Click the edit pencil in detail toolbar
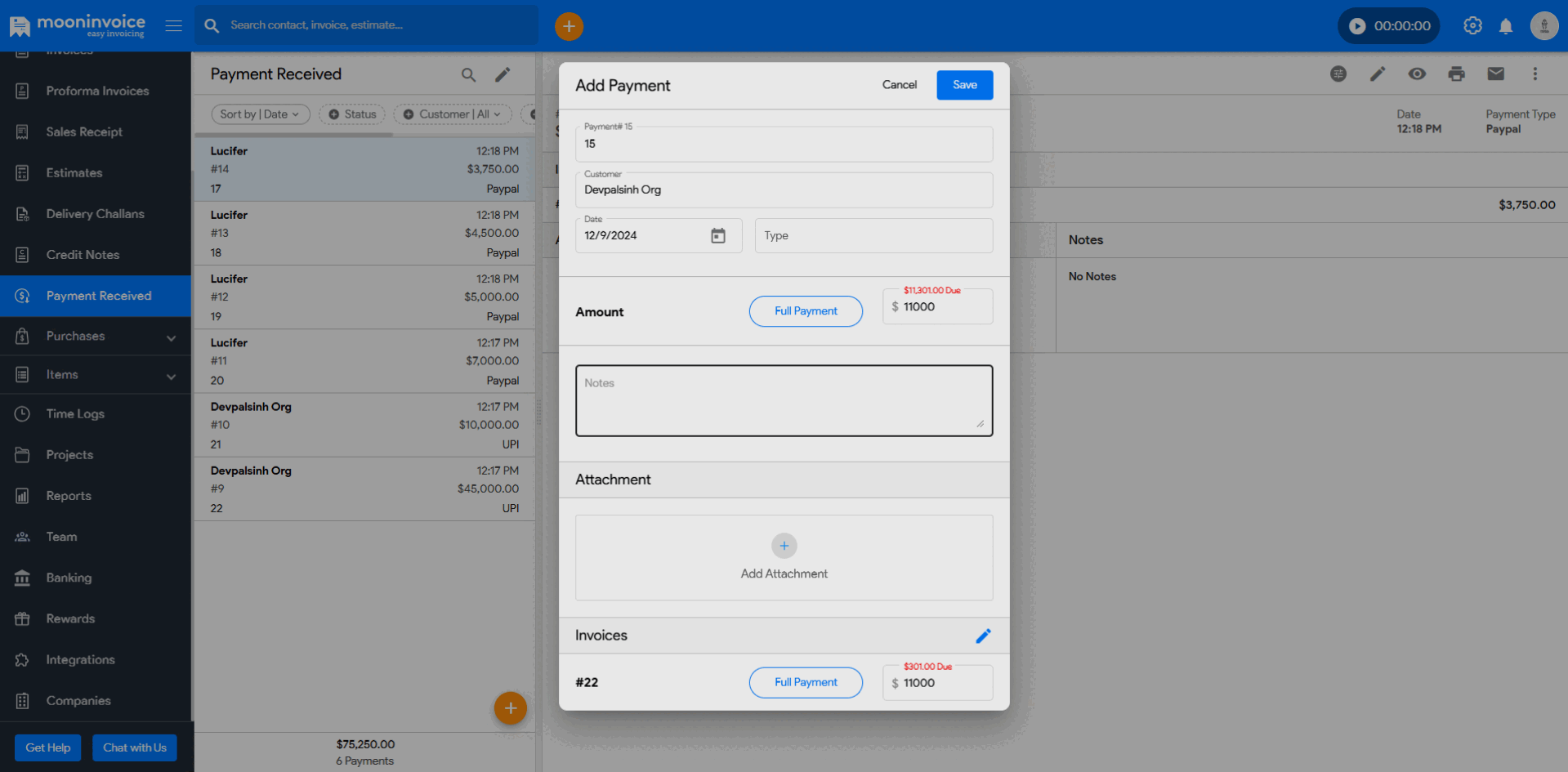Image resolution: width=1568 pixels, height=772 pixels. [1378, 74]
